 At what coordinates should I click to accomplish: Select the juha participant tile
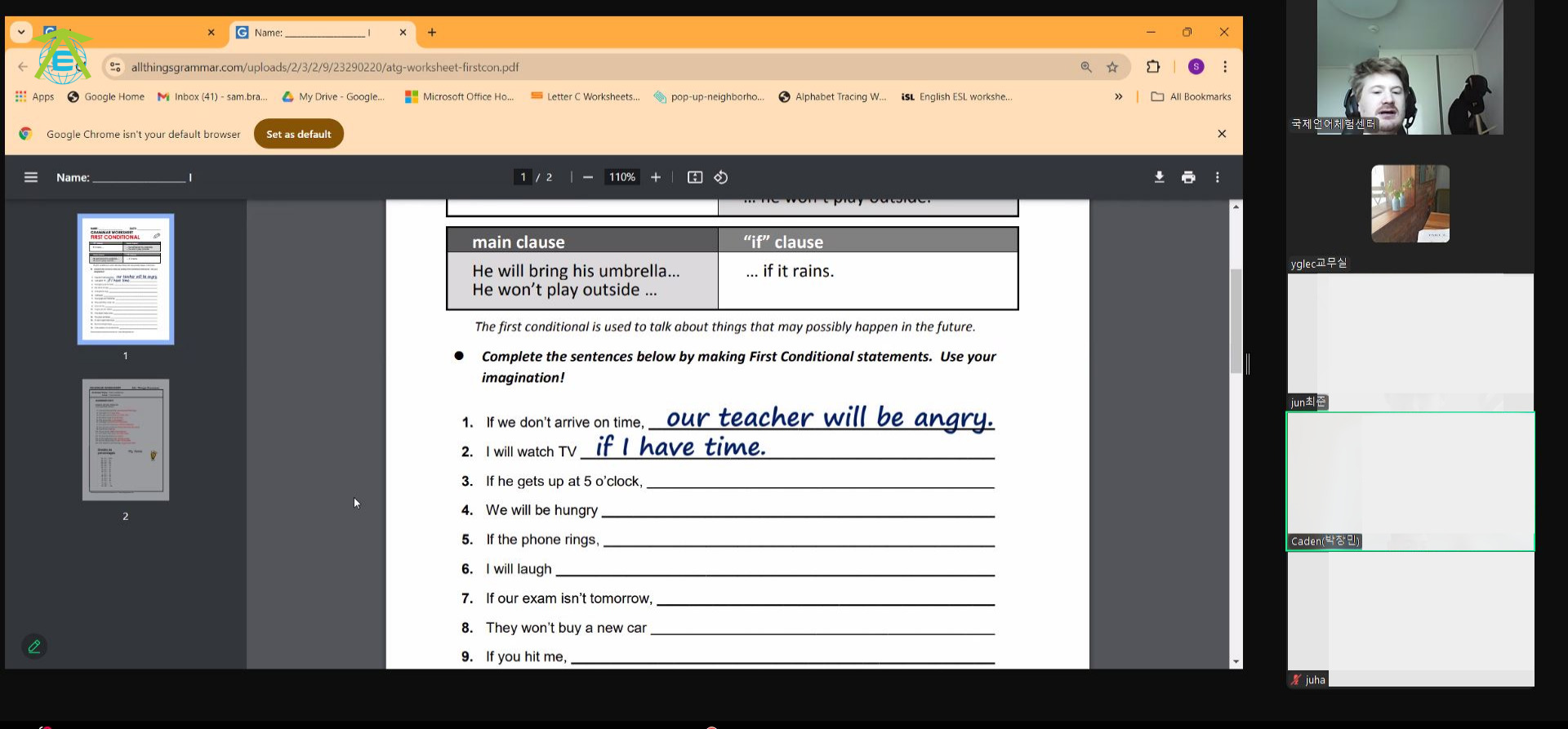coord(1410,620)
